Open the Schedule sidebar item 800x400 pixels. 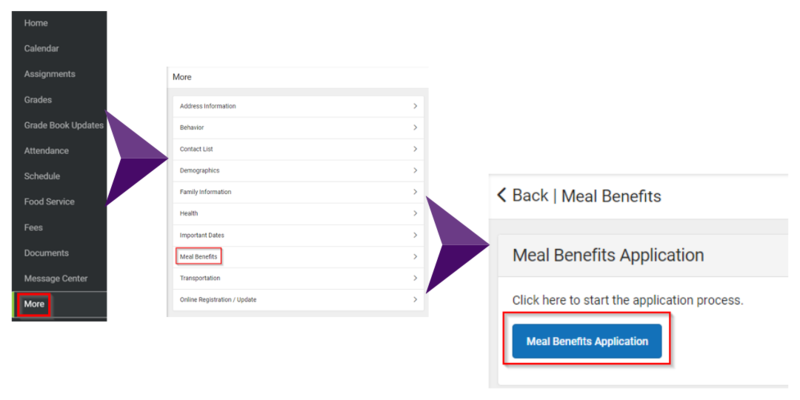point(42,176)
